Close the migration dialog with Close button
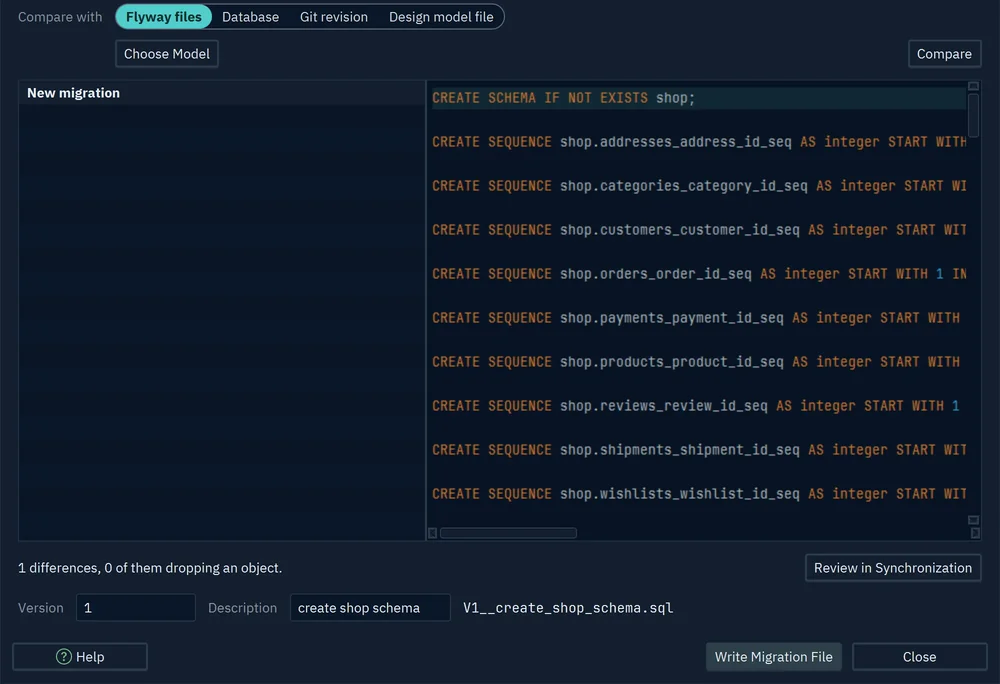 [x=919, y=657]
